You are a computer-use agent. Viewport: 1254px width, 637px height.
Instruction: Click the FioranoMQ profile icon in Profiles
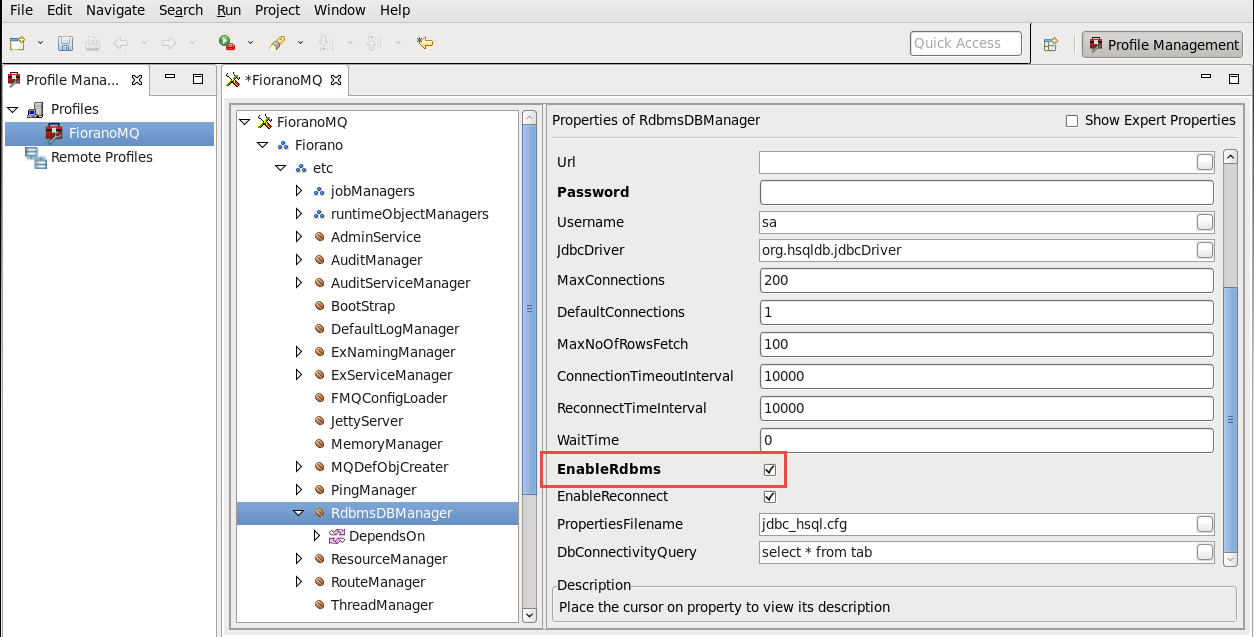(54, 133)
